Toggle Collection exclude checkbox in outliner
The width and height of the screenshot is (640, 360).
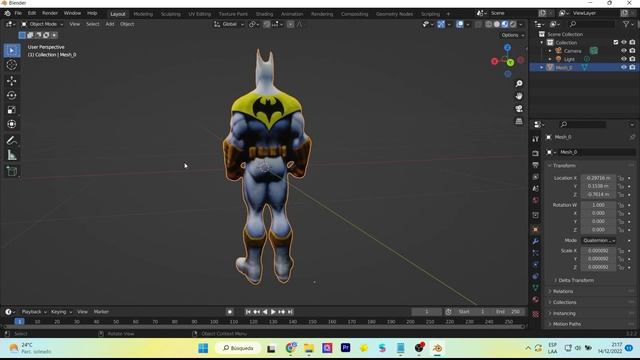pos(616,42)
